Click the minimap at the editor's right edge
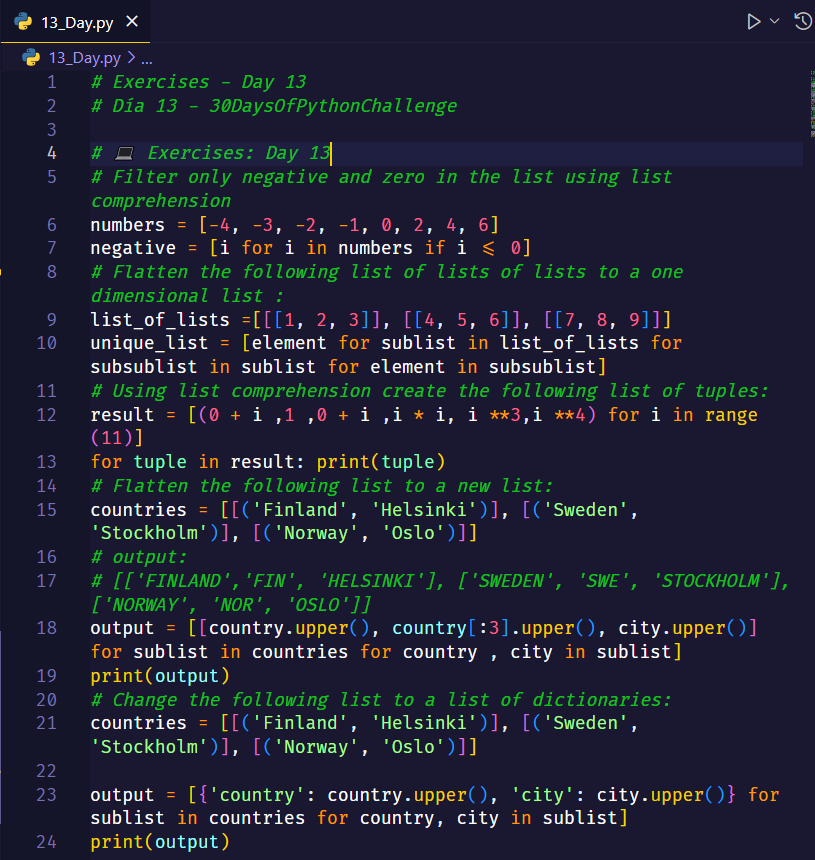Image resolution: width=815 pixels, height=860 pixels. pyautogui.click(x=812, y=104)
